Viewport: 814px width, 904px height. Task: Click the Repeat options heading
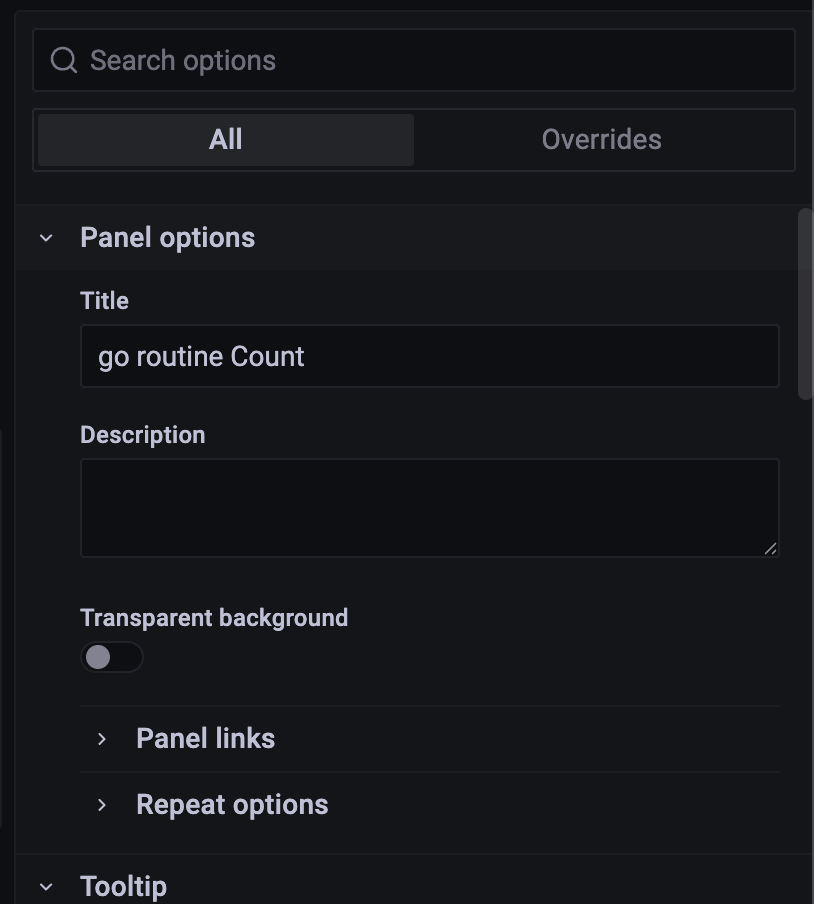coord(232,805)
